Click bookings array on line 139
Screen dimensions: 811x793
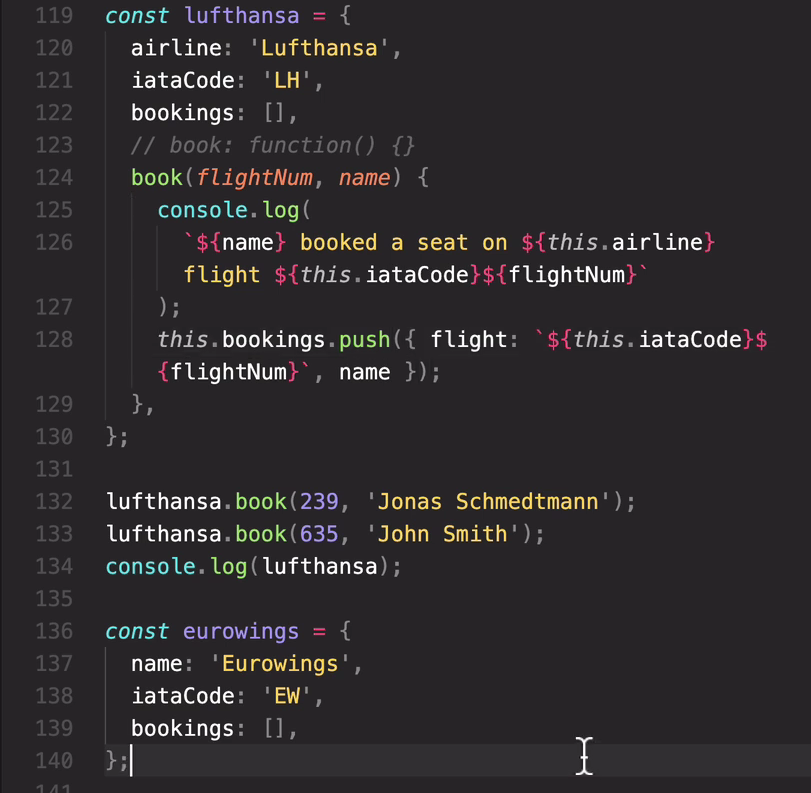pos(213,728)
